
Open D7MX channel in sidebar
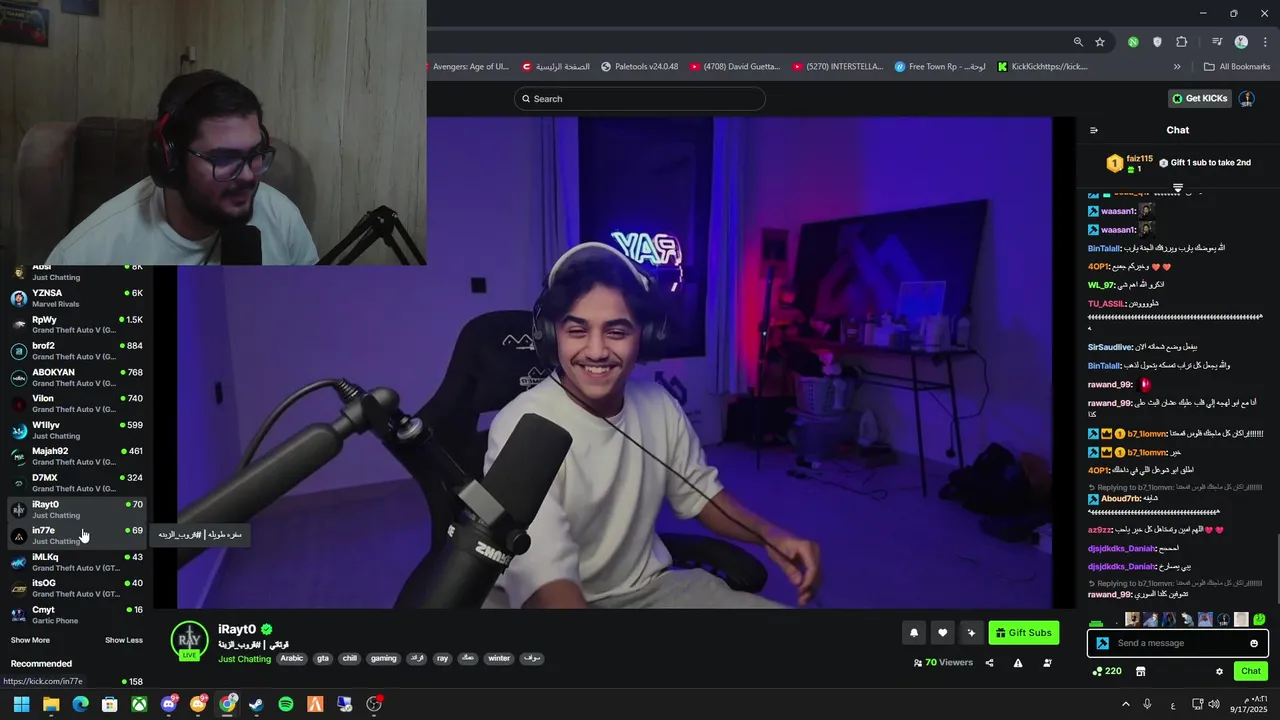tap(76, 483)
